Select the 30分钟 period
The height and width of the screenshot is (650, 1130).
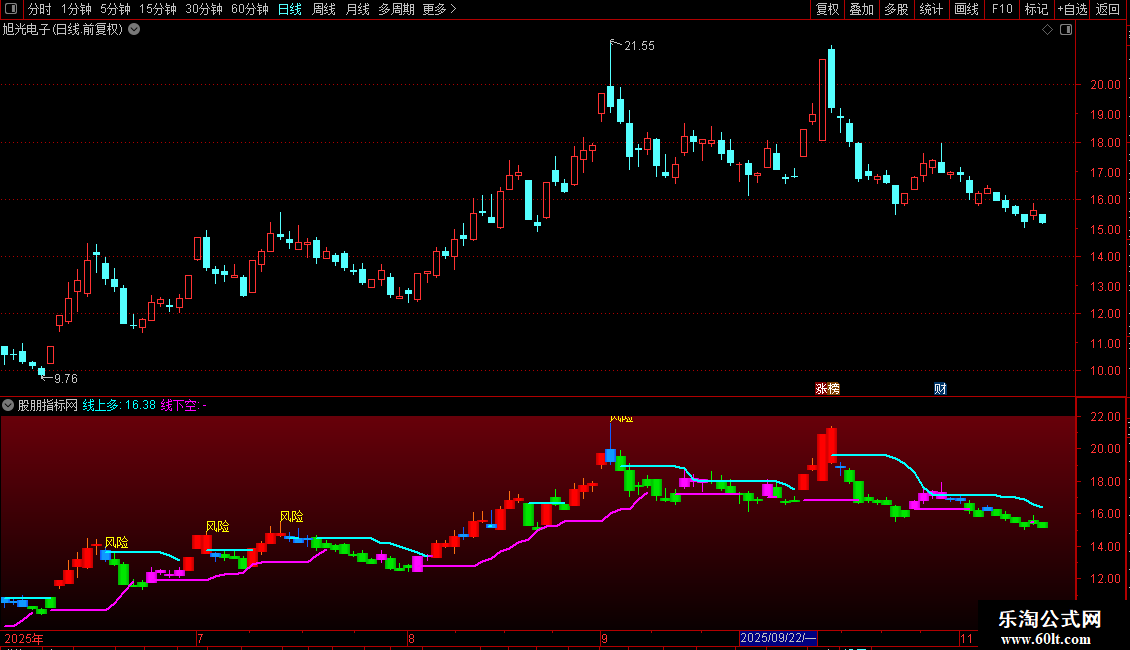click(x=204, y=9)
